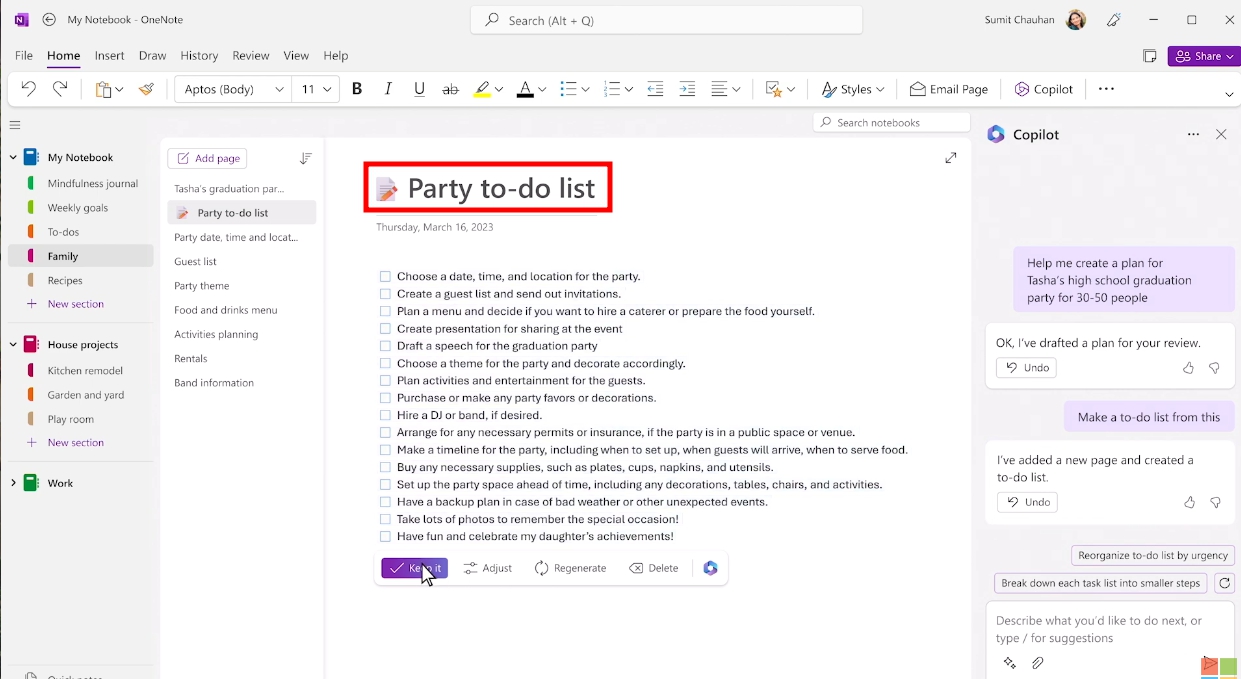Check 'Hire a DJ or band' checkbox
The height and width of the screenshot is (679, 1241).
tap(385, 415)
